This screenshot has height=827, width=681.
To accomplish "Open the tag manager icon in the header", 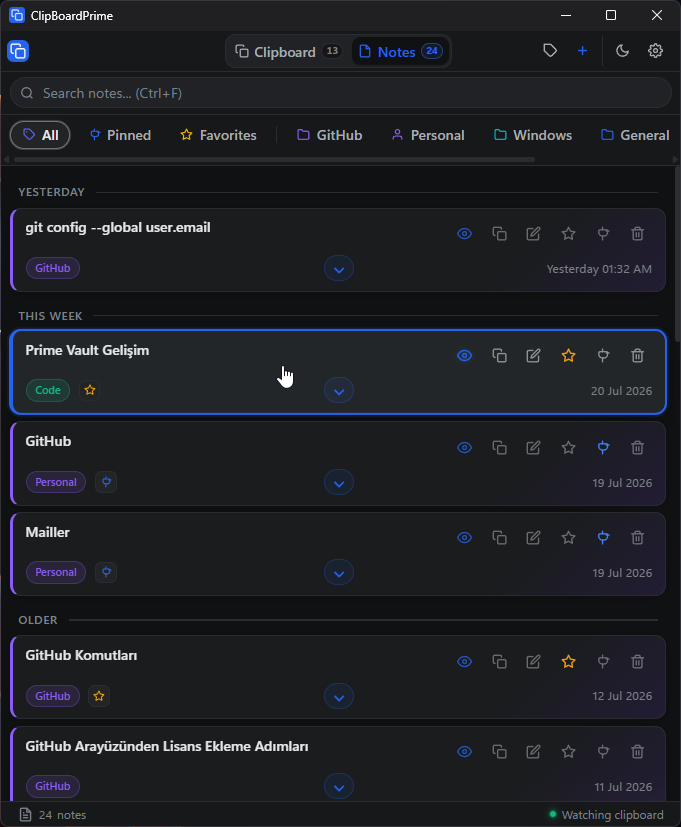I will (550, 51).
